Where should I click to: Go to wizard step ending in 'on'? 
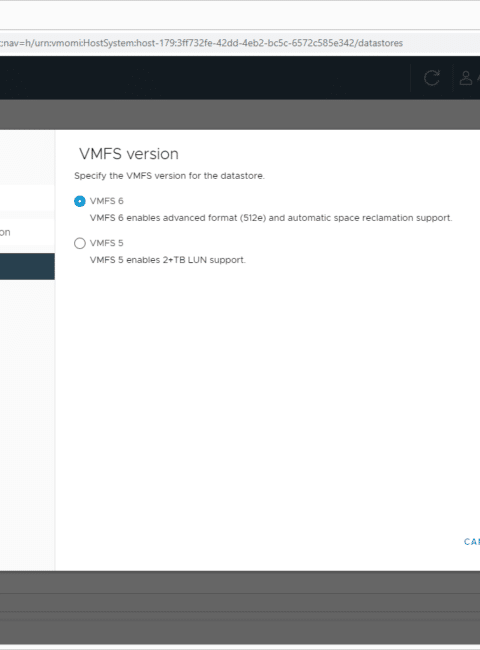tap(27, 232)
